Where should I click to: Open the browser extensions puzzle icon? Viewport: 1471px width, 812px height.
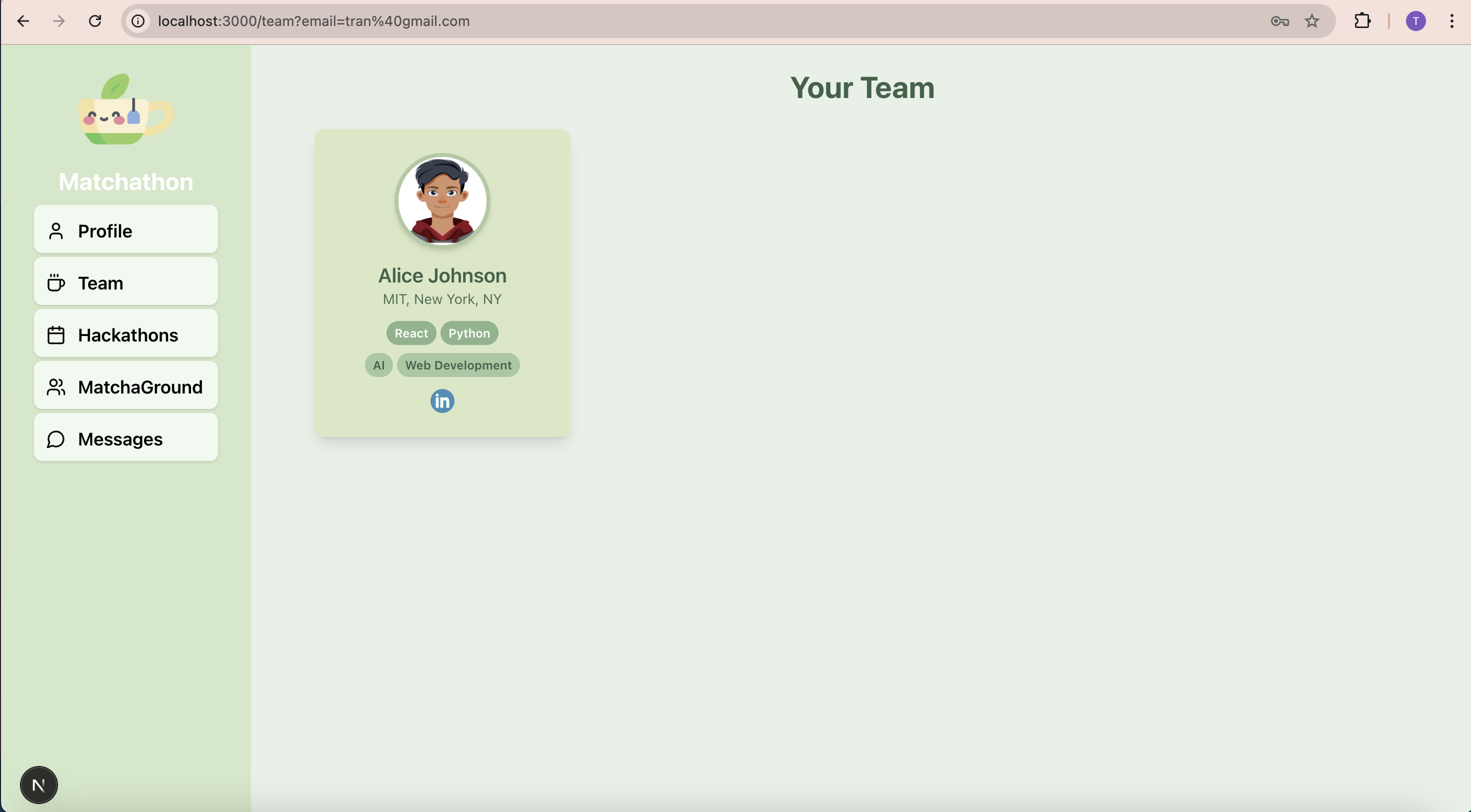pos(1362,21)
